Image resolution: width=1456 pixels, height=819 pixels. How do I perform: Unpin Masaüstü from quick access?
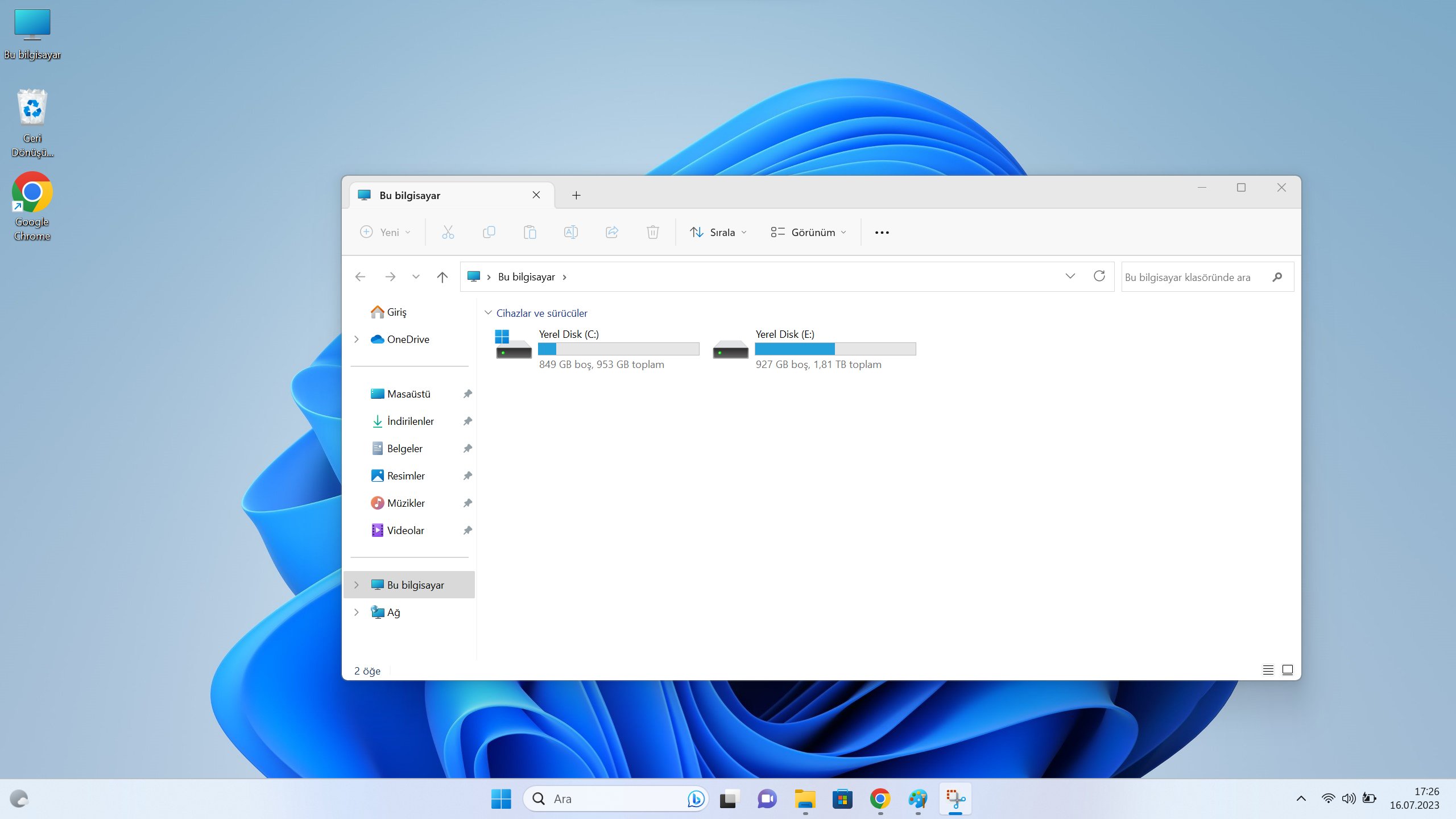pos(468,394)
